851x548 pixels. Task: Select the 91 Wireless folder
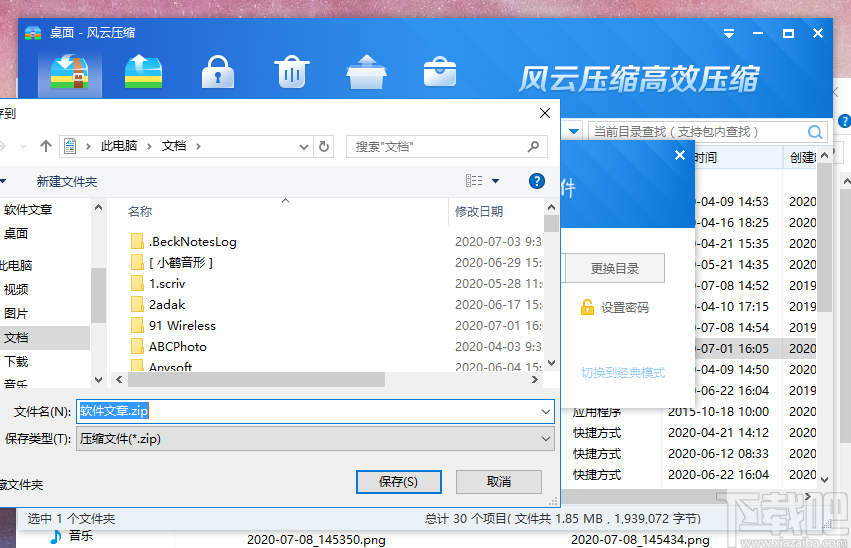(x=173, y=326)
